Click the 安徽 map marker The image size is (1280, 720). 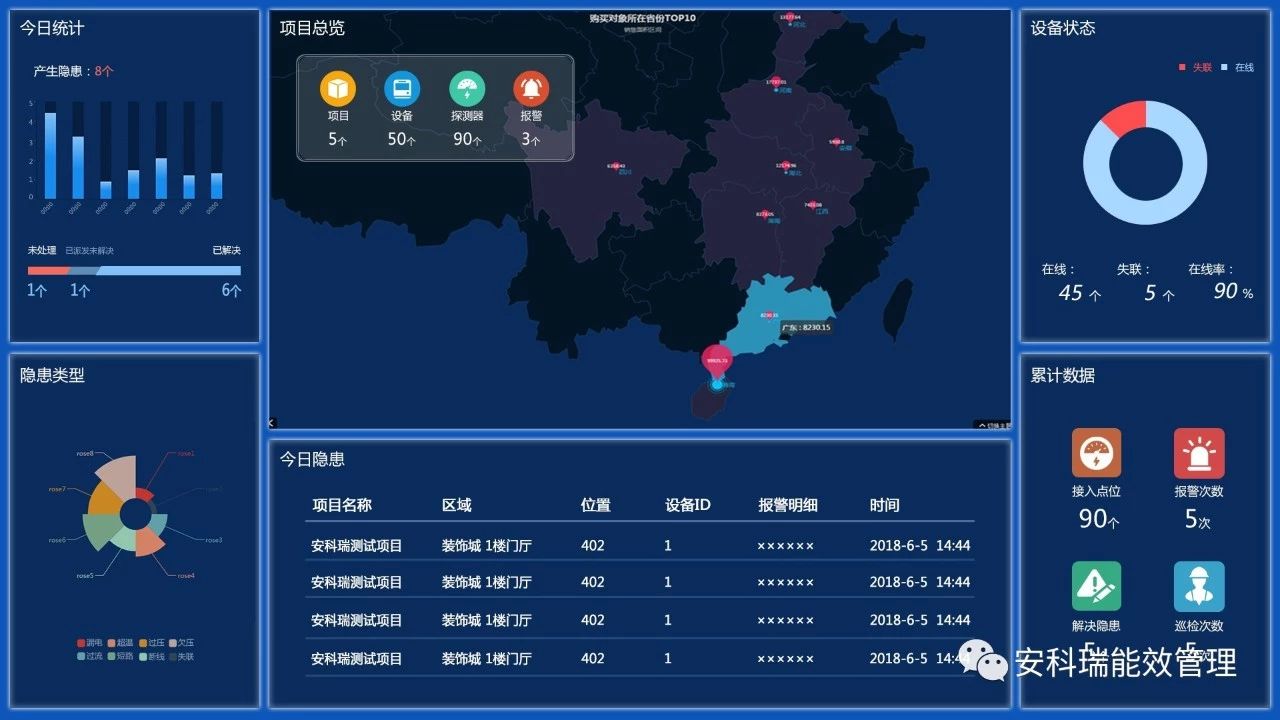(x=838, y=143)
